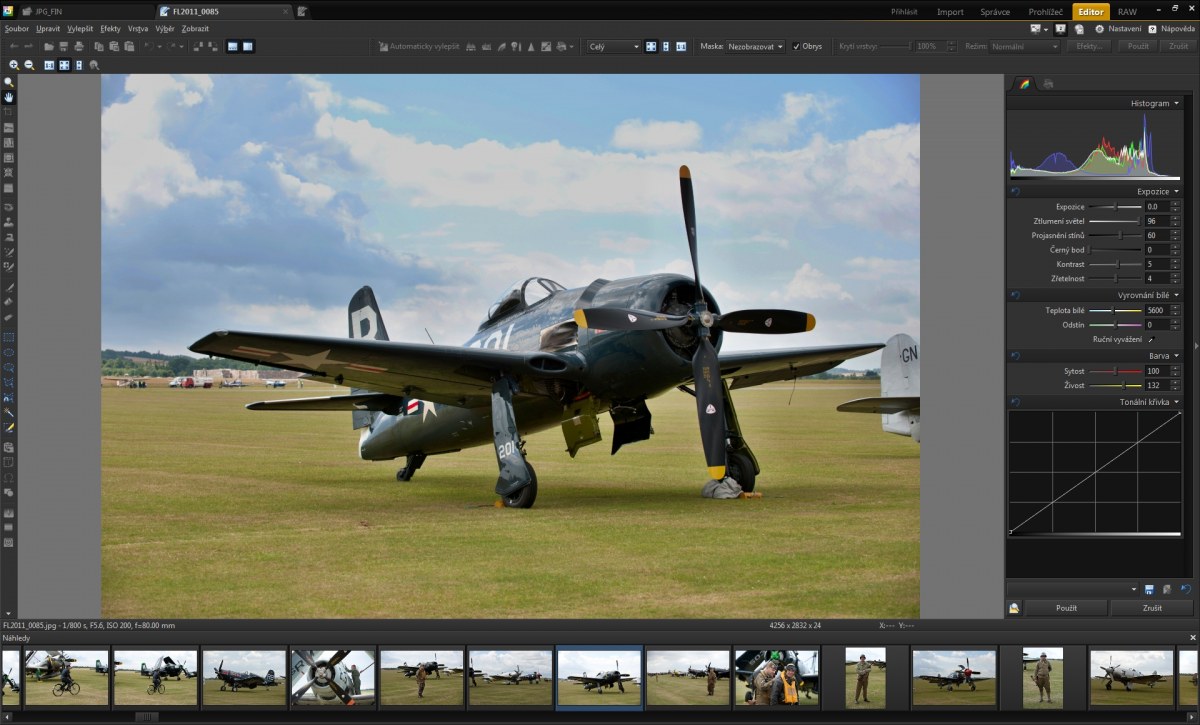Open the Efekty menu

(x=110, y=29)
